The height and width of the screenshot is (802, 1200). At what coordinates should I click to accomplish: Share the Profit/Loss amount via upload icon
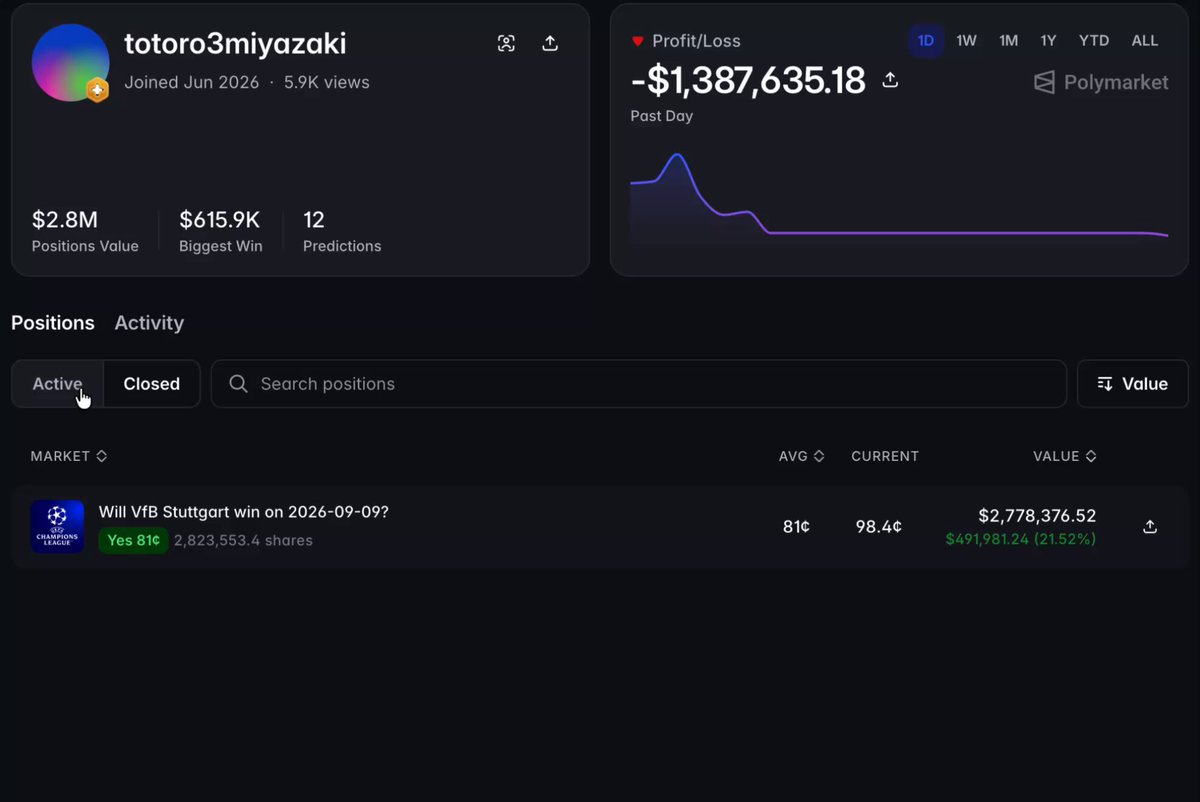click(x=890, y=80)
